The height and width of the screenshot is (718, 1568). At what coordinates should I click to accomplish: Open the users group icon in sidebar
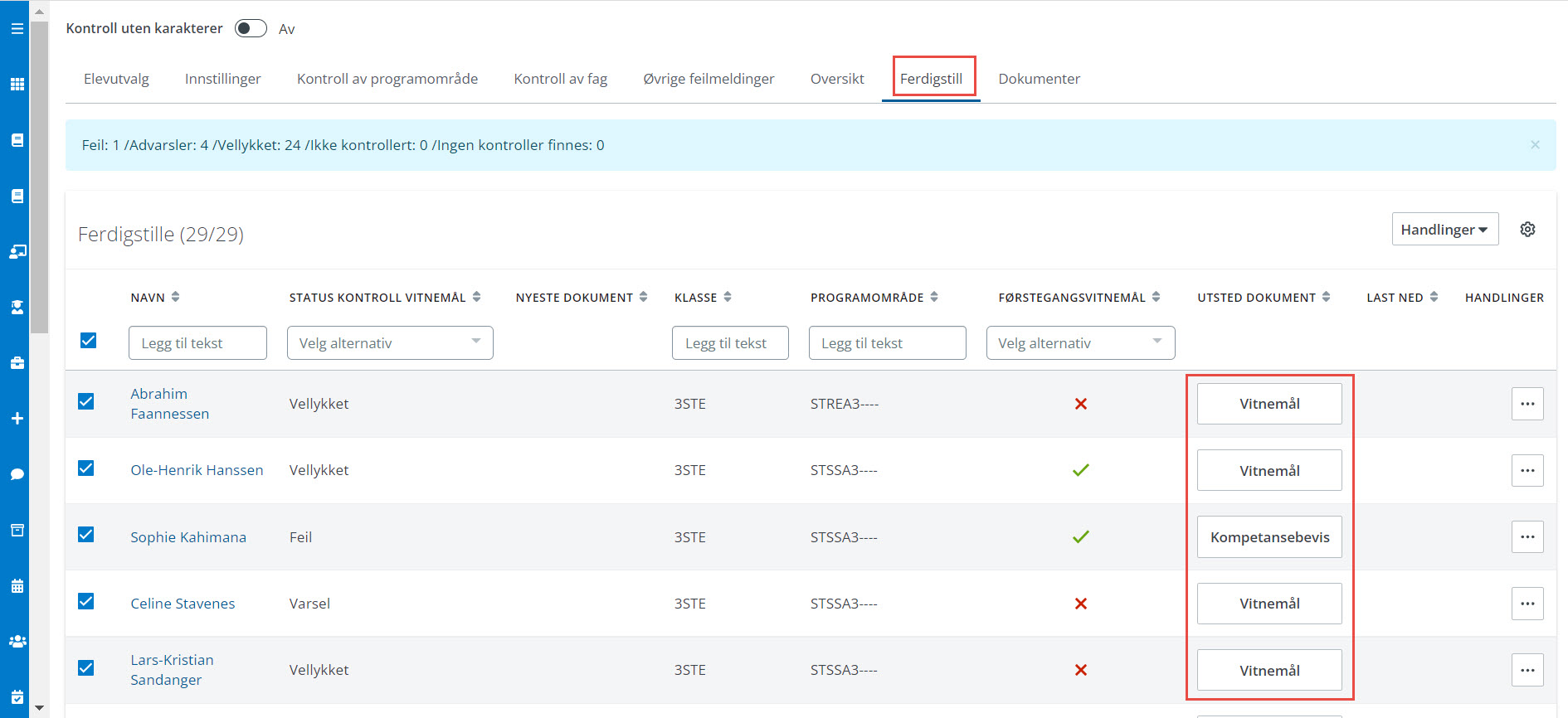17,642
